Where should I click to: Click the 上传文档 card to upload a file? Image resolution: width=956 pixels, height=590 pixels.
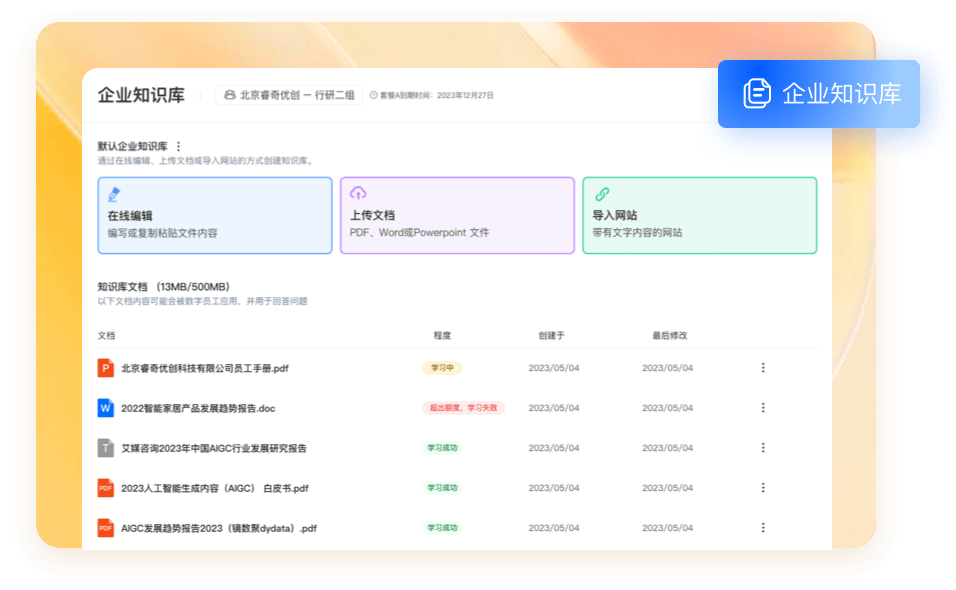tap(457, 215)
